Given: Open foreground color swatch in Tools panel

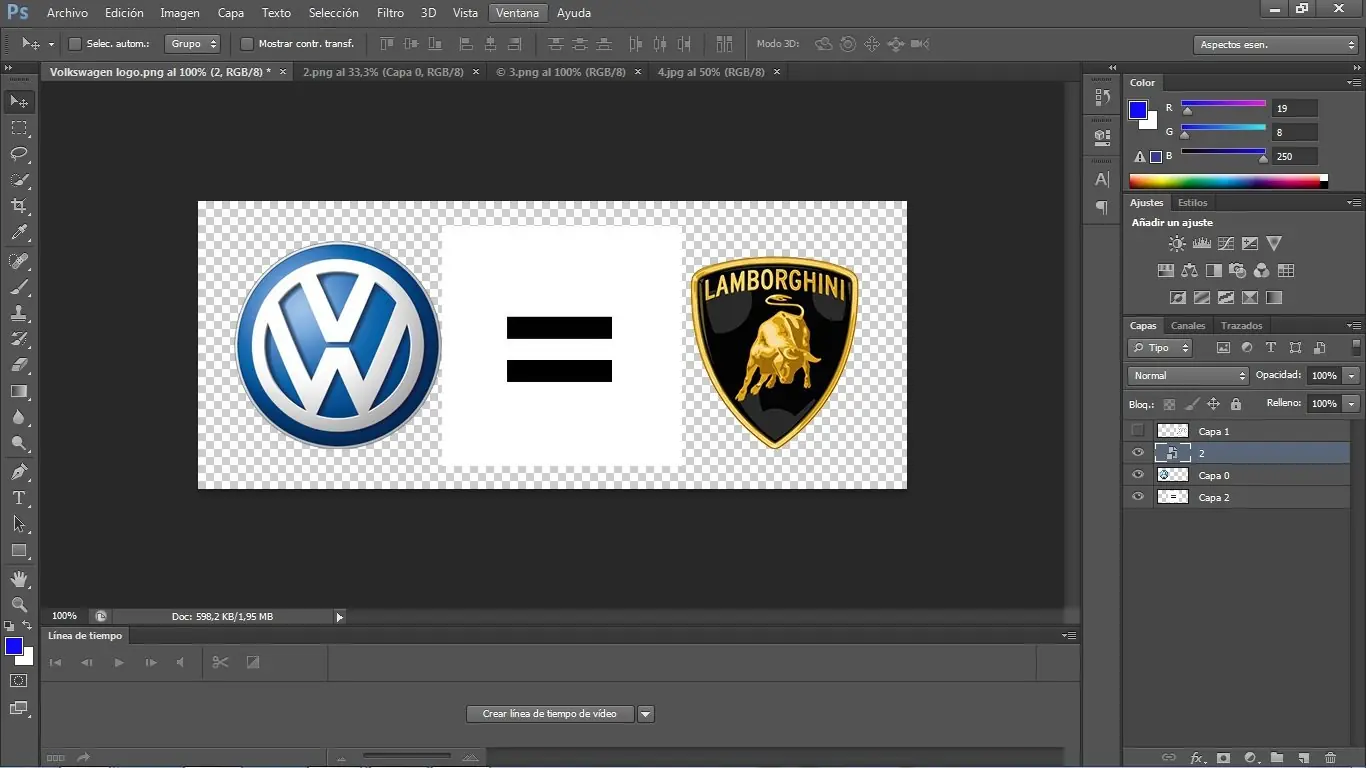Looking at the screenshot, I should coord(14,646).
